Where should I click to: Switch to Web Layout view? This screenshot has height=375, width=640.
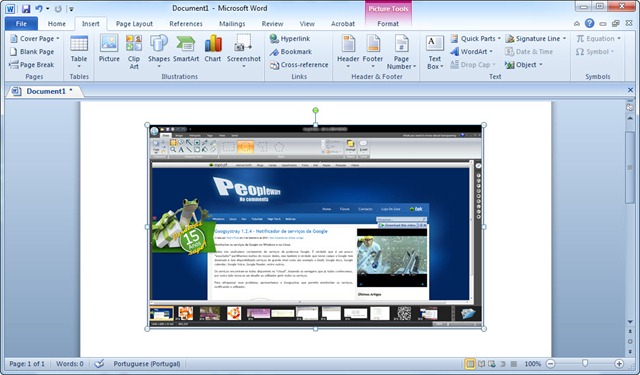tap(492, 364)
